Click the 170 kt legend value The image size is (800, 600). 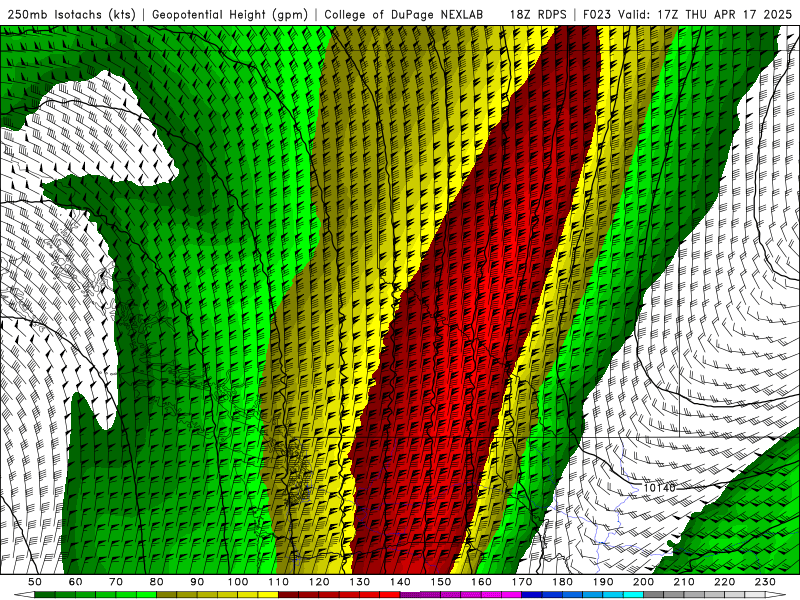[x=522, y=582]
